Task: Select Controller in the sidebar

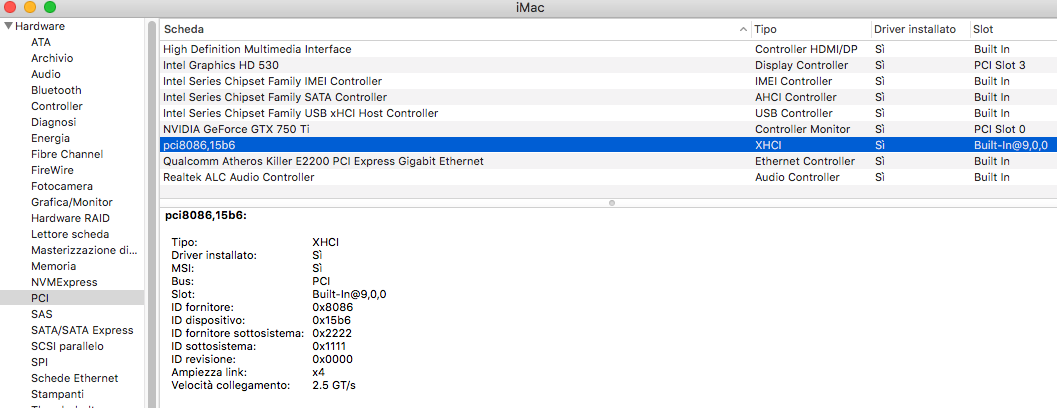Action: (x=57, y=107)
